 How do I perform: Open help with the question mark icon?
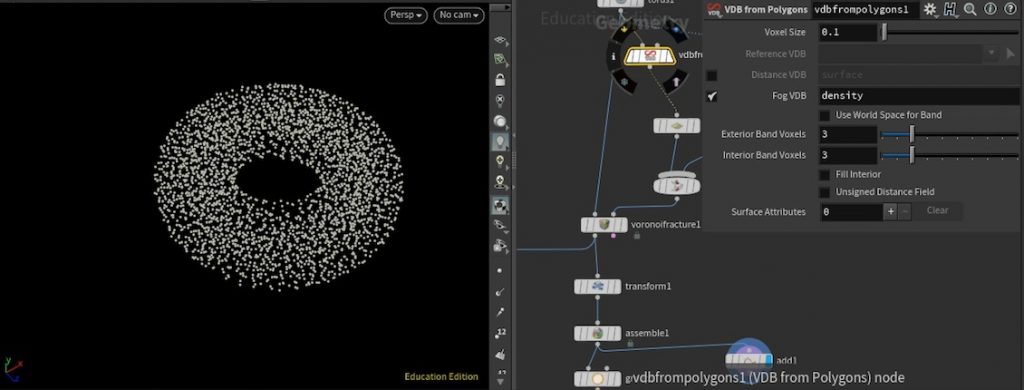1010,9
